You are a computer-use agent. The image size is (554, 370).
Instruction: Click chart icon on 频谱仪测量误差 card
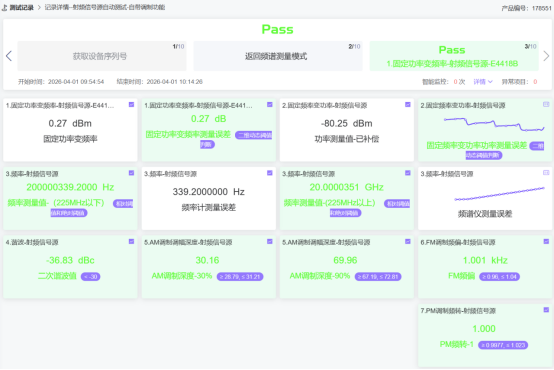[546, 173]
